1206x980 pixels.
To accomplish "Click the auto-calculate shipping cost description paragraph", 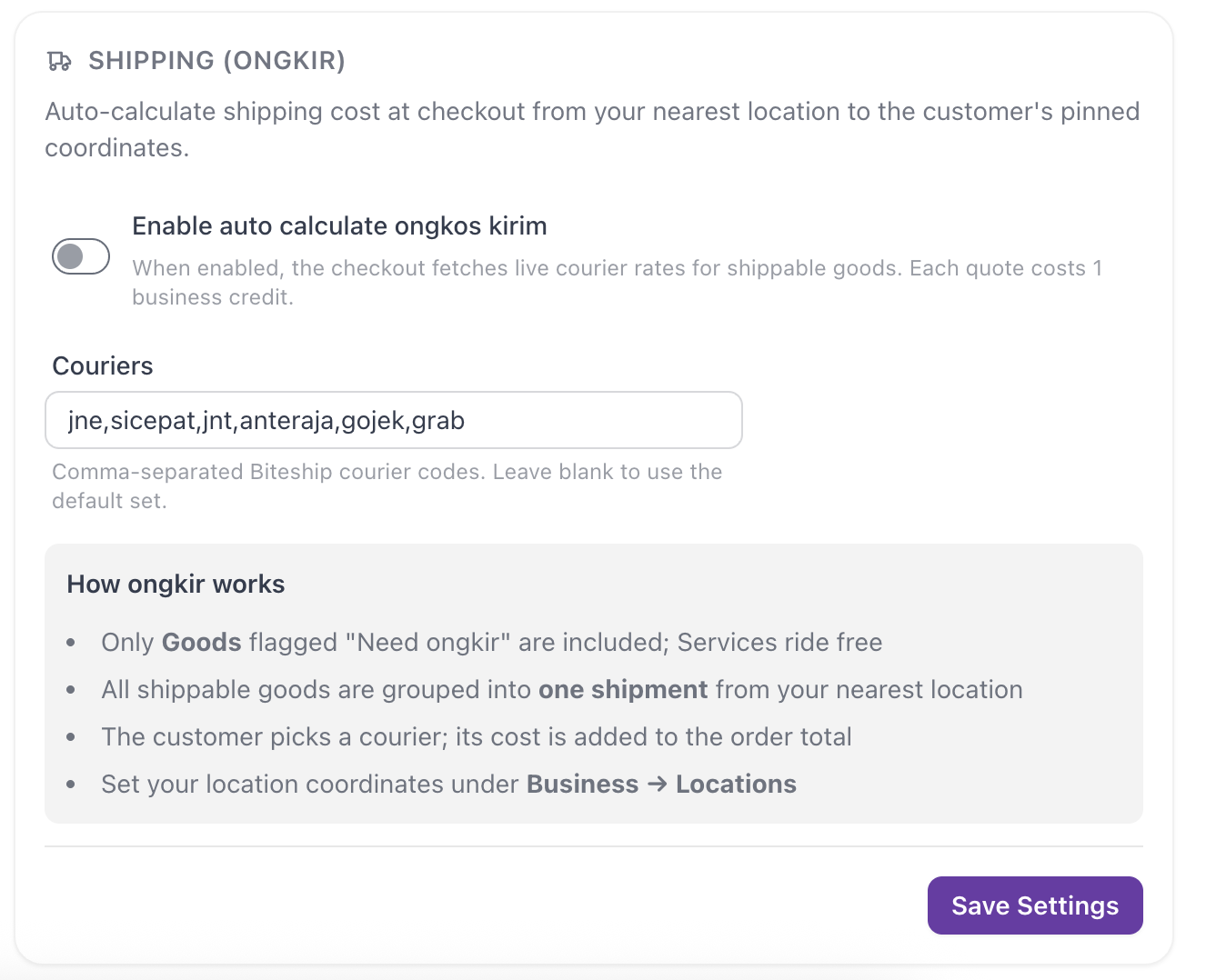I will click(x=592, y=129).
